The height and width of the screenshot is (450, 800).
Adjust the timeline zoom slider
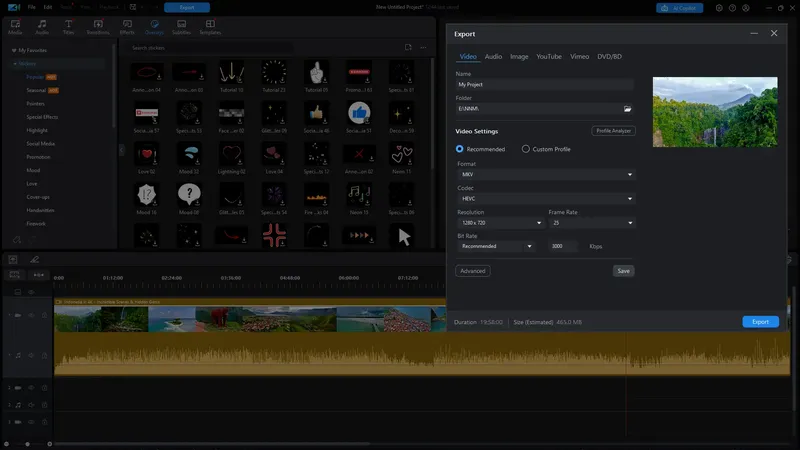(x=28, y=444)
